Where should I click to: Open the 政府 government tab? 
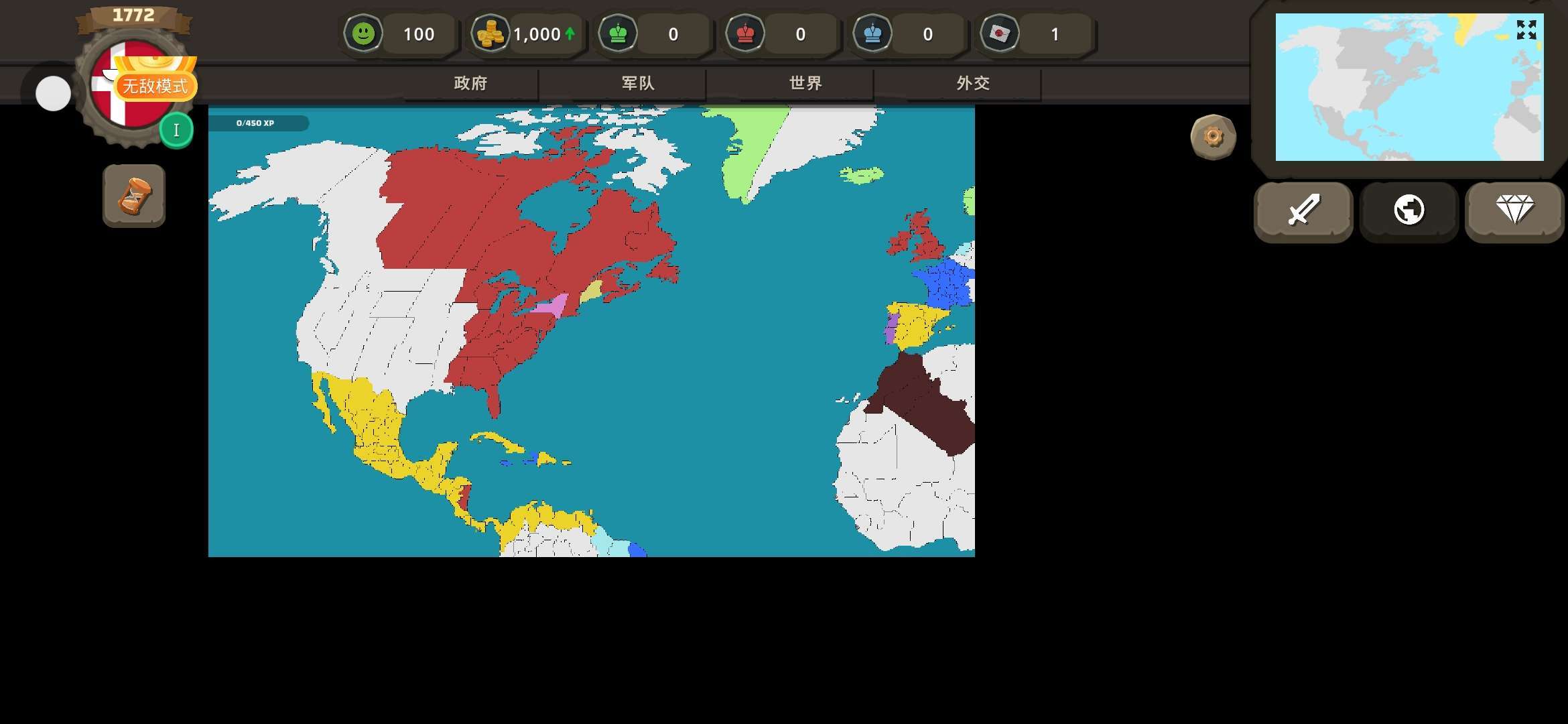[x=470, y=84]
